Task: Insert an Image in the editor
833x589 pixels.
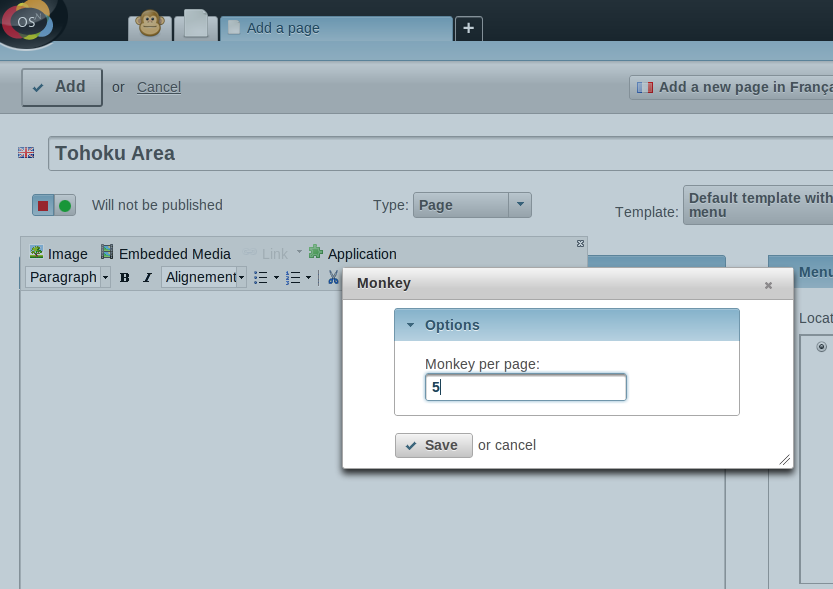Action: click(59, 254)
